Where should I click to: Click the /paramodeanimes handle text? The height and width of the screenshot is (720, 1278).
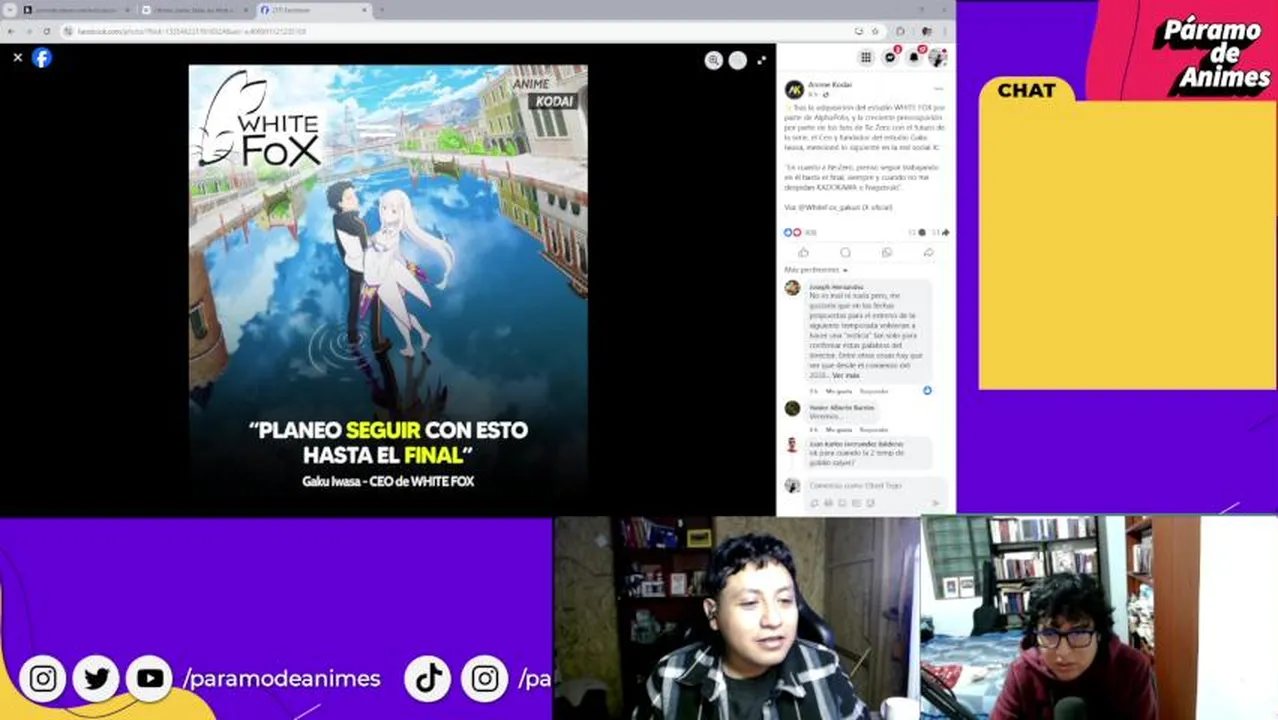pyautogui.click(x=282, y=679)
